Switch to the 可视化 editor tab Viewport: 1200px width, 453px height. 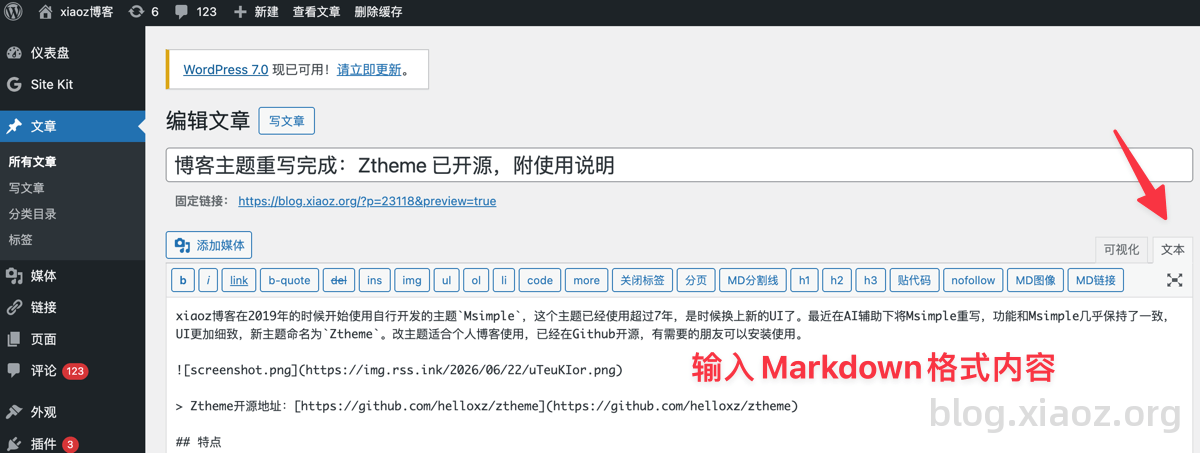point(1121,250)
